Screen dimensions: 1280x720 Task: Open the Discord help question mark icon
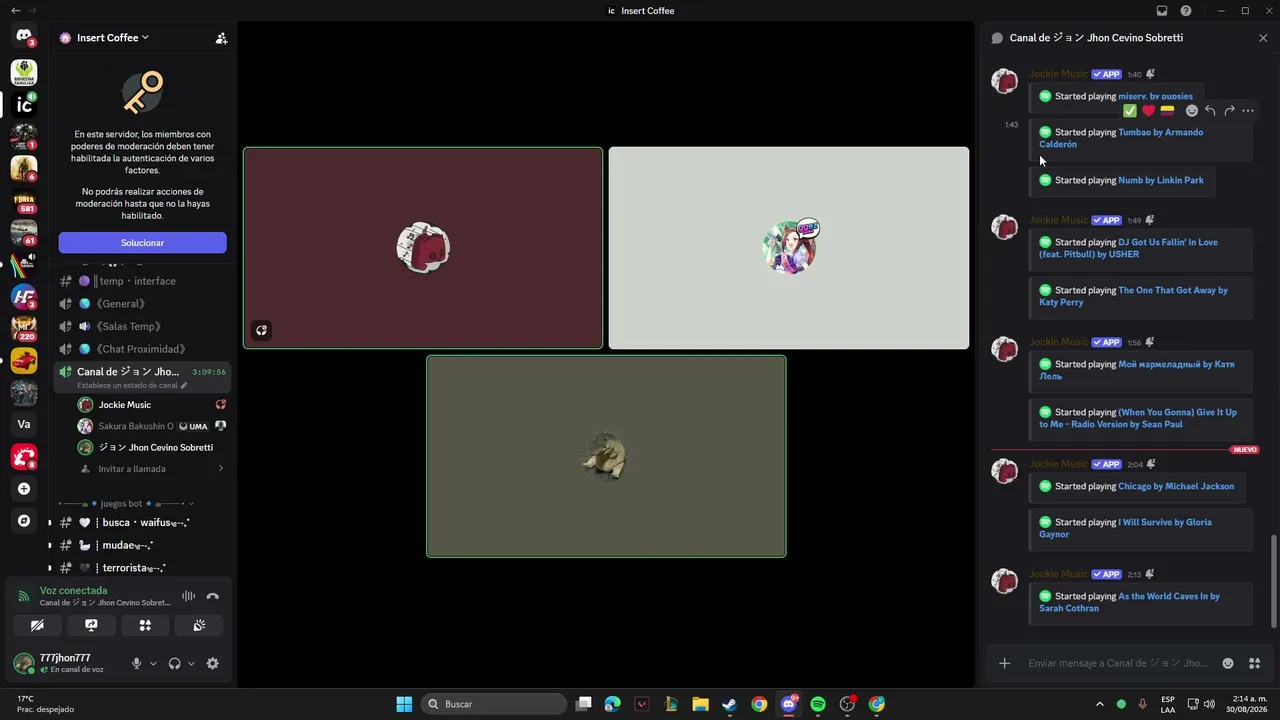1186,11
